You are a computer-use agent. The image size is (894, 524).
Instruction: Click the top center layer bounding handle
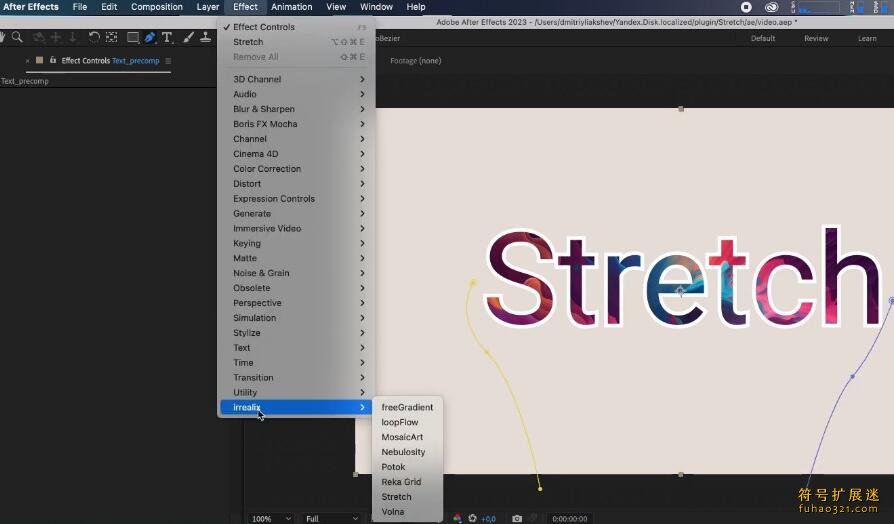(x=681, y=108)
